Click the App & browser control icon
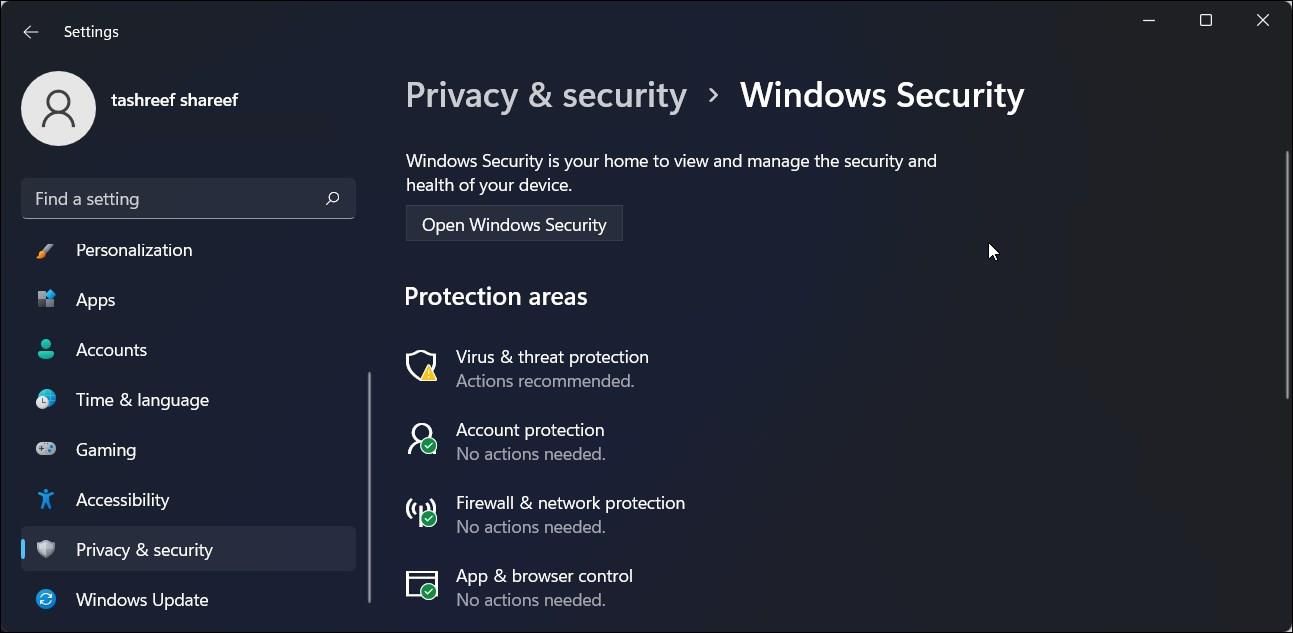This screenshot has height=633, width=1293. 421,585
